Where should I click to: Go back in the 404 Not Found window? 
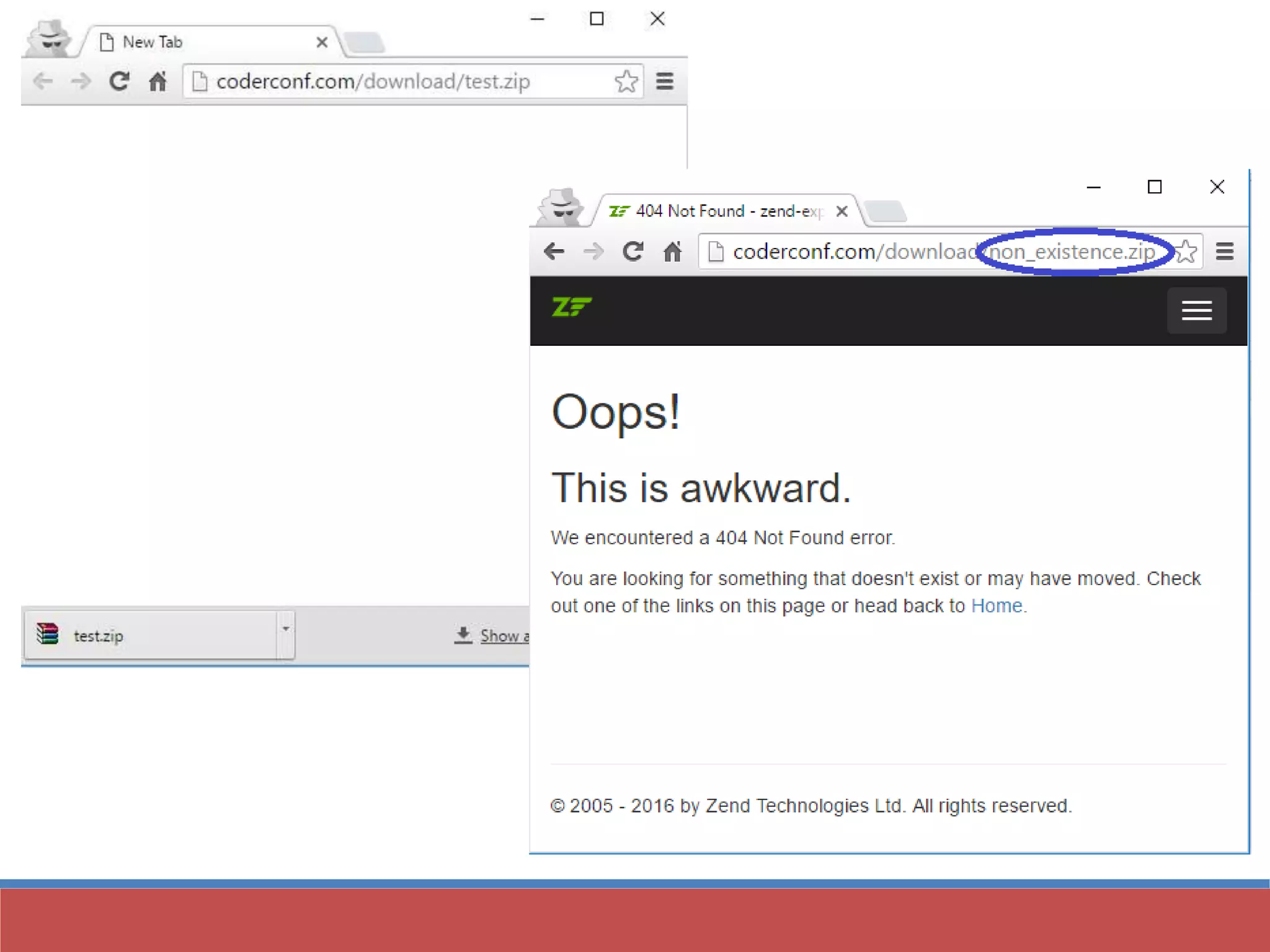click(554, 252)
